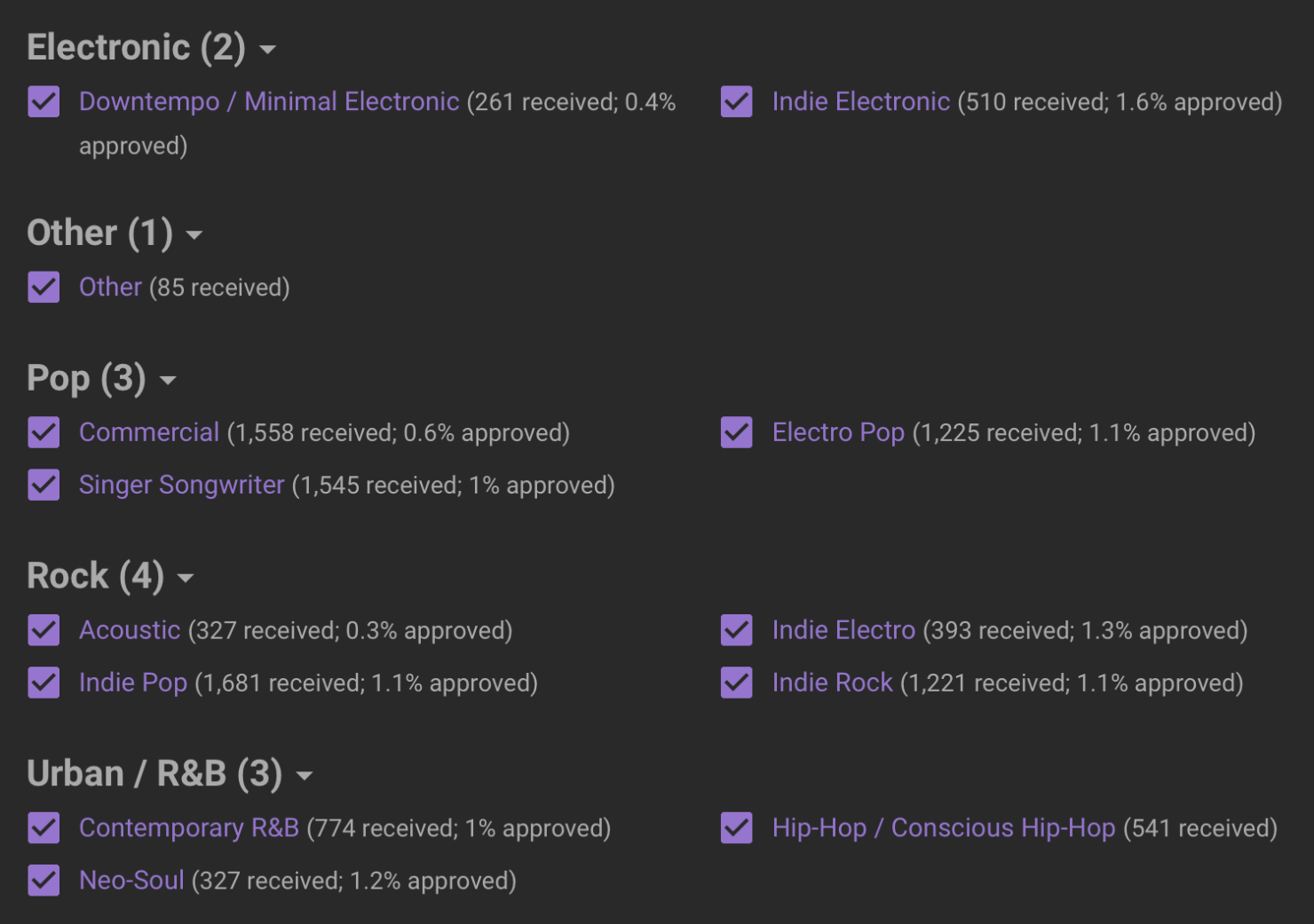
Task: Collapse the Electronic (2) section arrow
Action: (x=267, y=51)
